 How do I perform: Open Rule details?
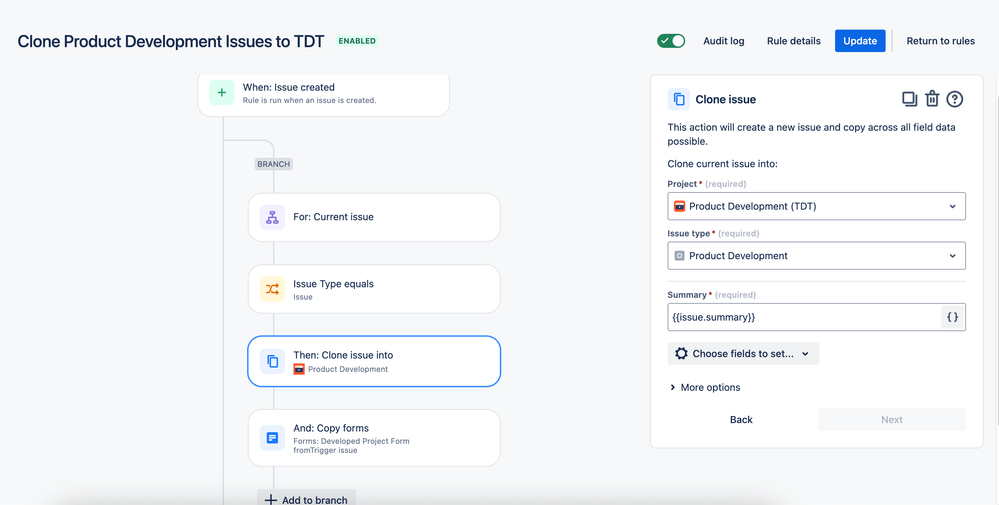coord(794,41)
